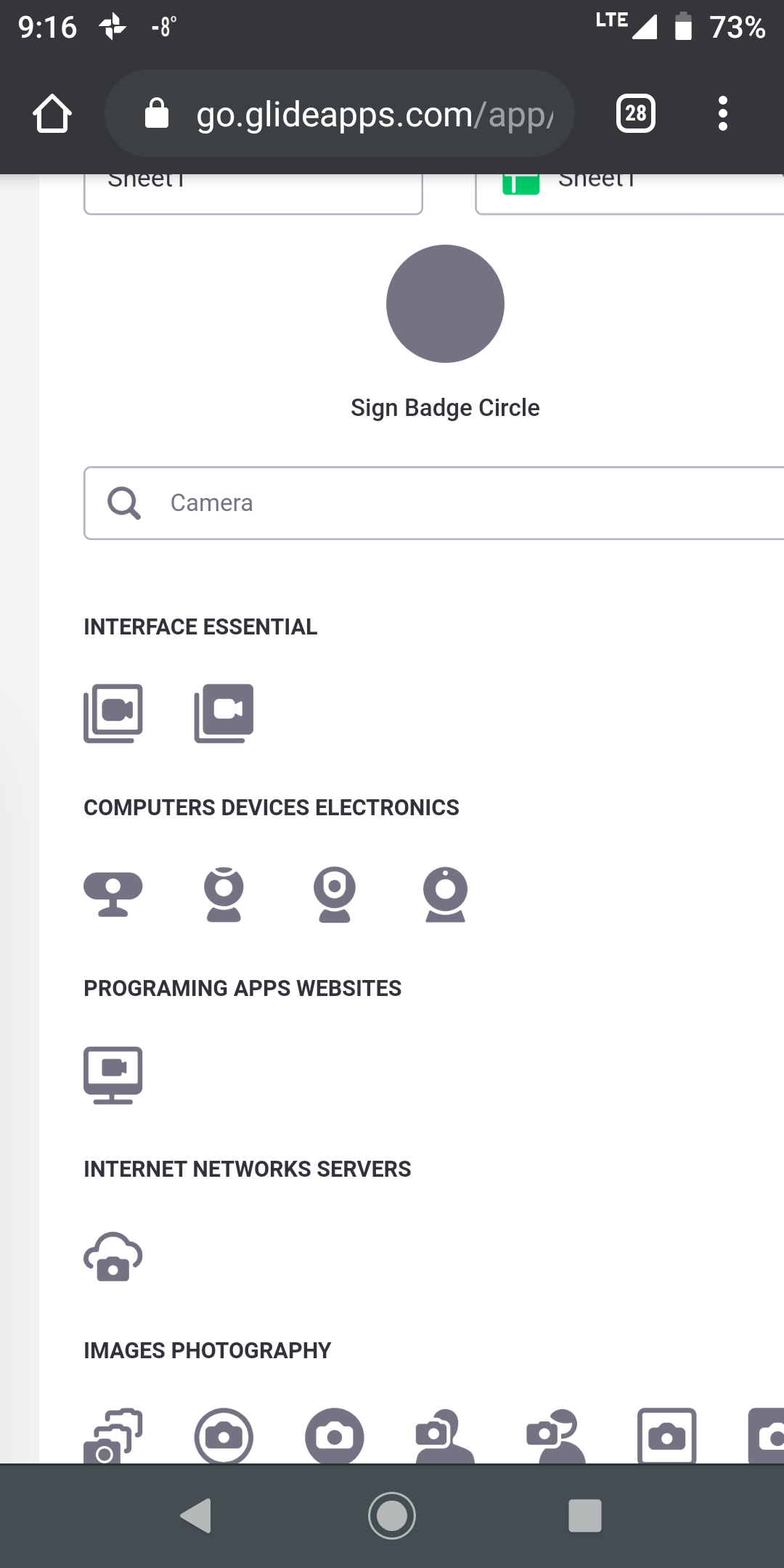Open the Sheet1 selector with green sheet icon
The image size is (784, 1568).
tap(630, 193)
